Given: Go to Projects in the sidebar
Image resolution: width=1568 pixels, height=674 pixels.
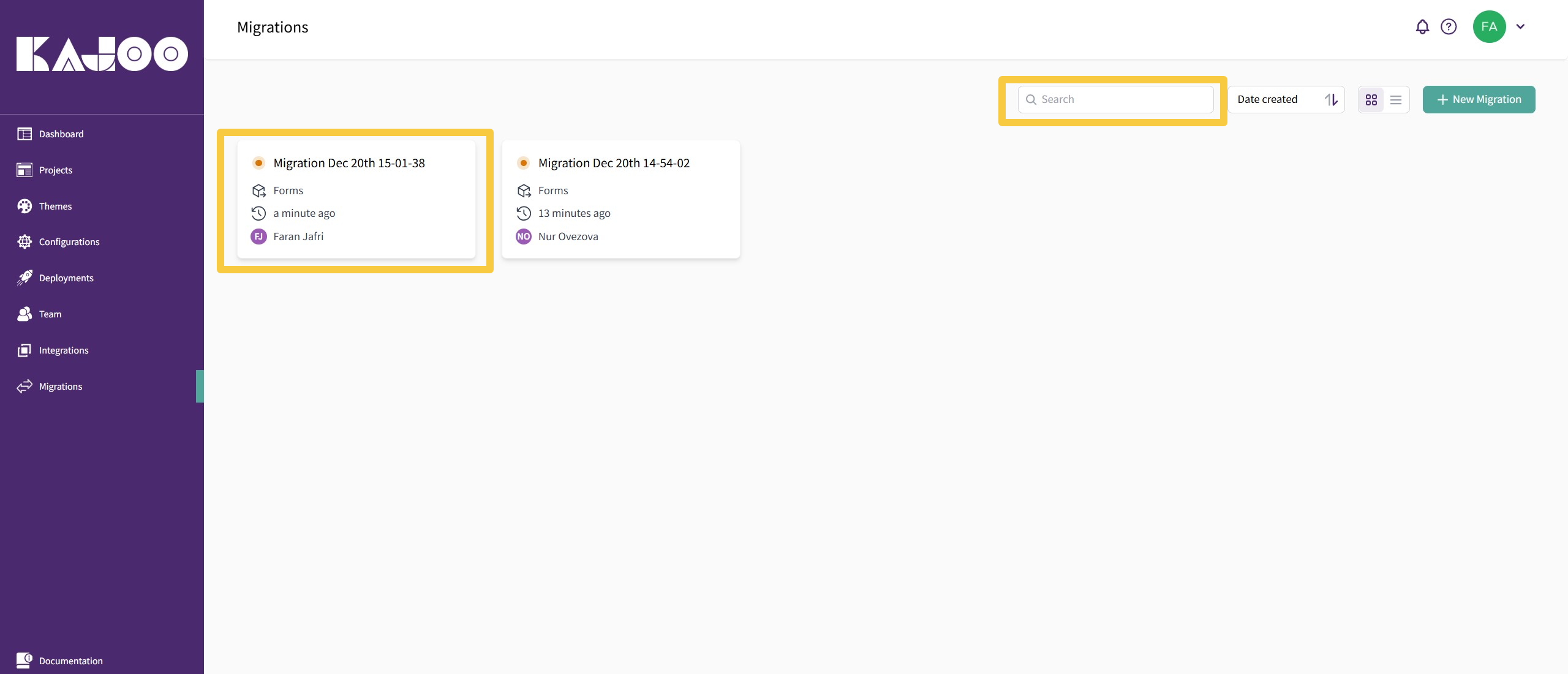Looking at the screenshot, I should tap(55, 170).
